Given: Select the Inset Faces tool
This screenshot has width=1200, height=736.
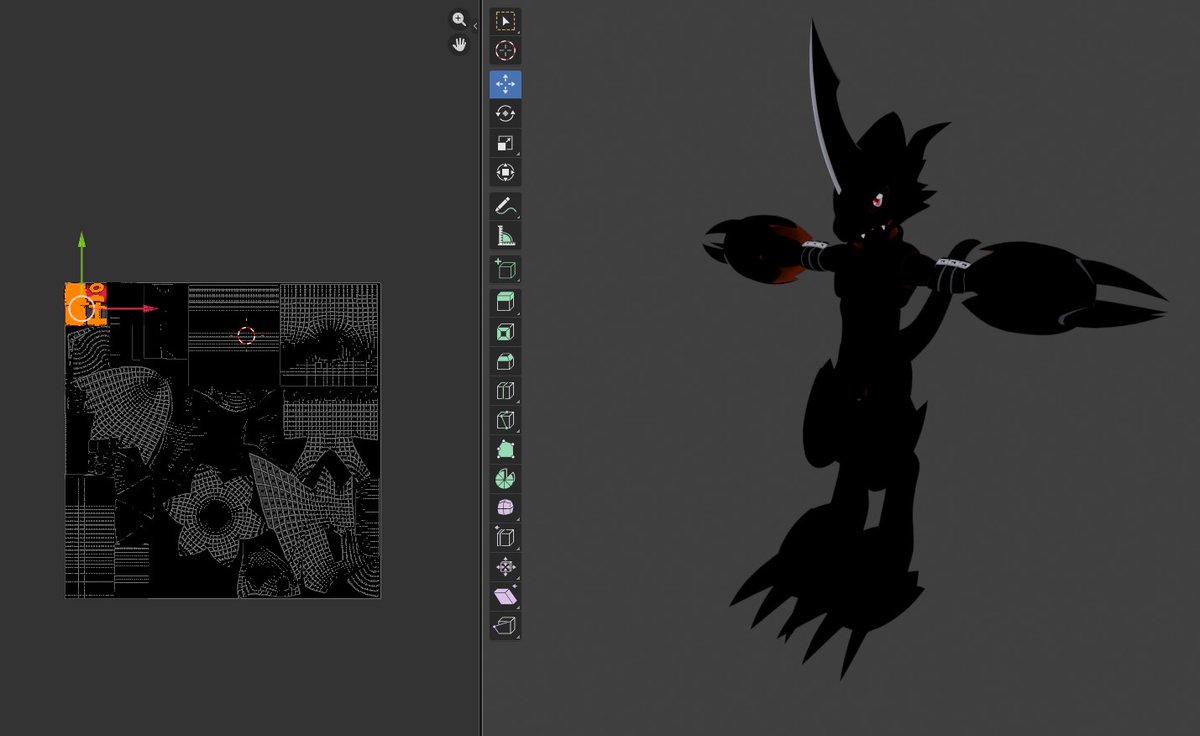Looking at the screenshot, I should click(x=505, y=332).
